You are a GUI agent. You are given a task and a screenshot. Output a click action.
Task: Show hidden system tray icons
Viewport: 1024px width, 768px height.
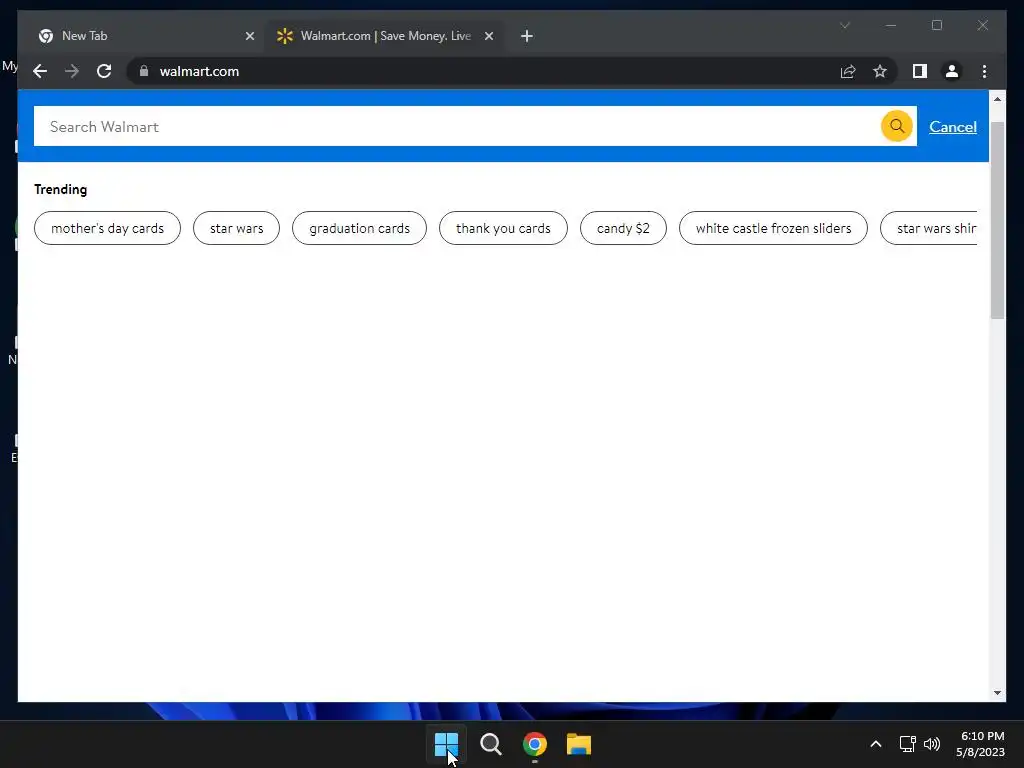click(876, 744)
